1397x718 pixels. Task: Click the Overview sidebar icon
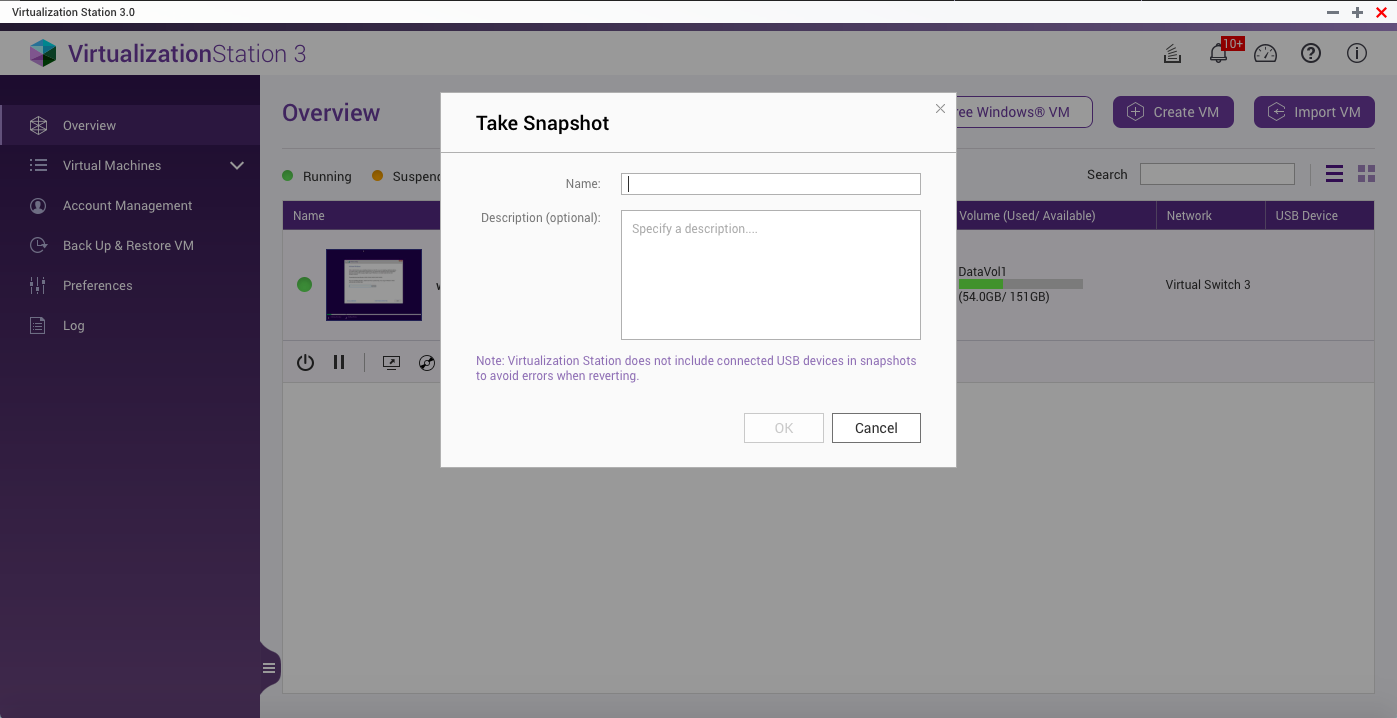(x=38, y=125)
